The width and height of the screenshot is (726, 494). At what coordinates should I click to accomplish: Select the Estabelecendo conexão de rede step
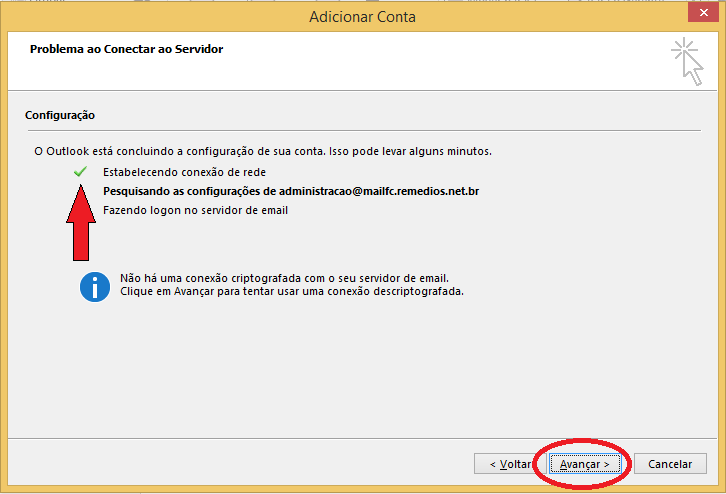(x=184, y=172)
